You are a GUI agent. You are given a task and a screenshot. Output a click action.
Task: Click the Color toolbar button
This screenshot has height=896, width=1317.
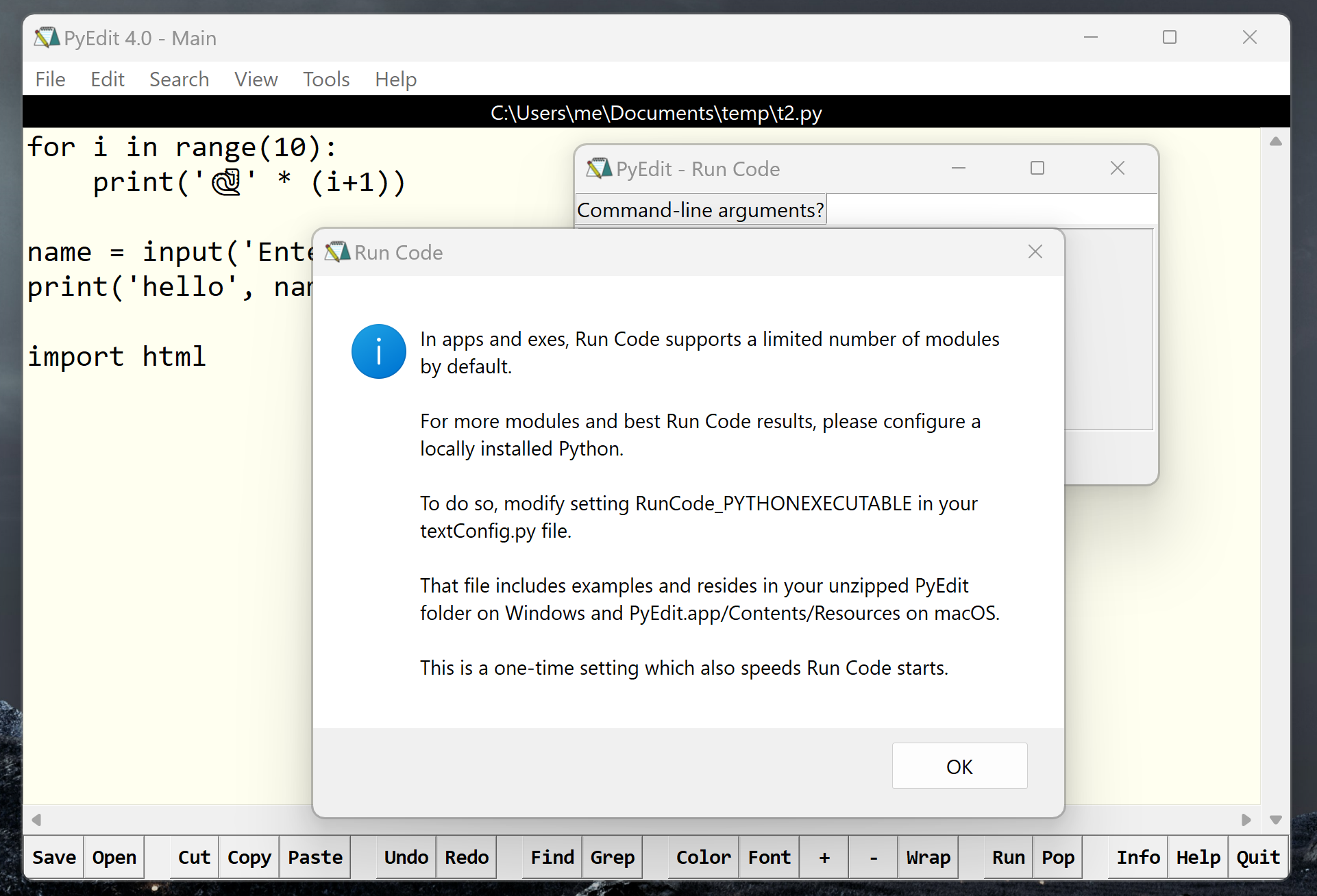(x=704, y=857)
